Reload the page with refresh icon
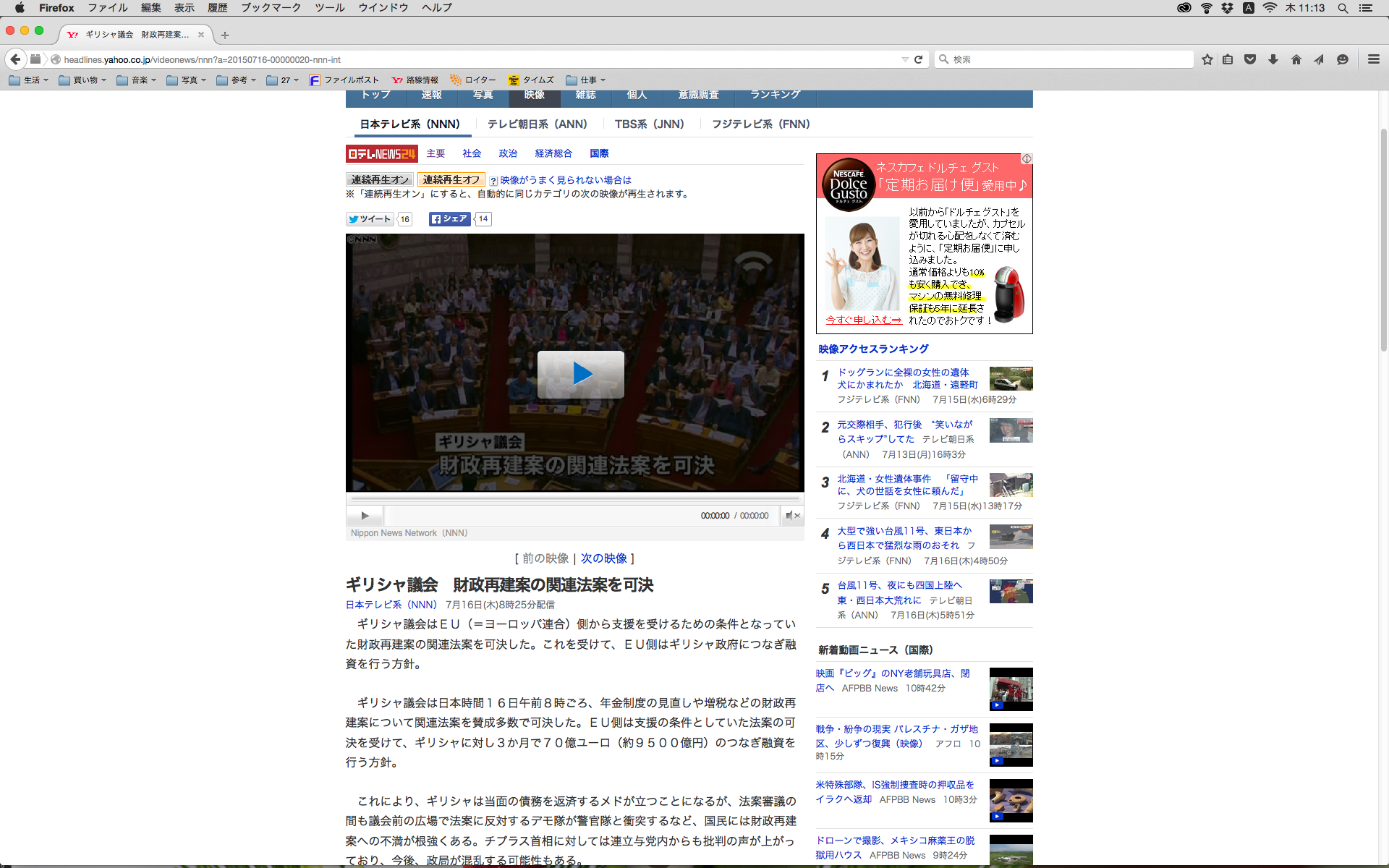The height and width of the screenshot is (868, 1389). click(x=919, y=59)
